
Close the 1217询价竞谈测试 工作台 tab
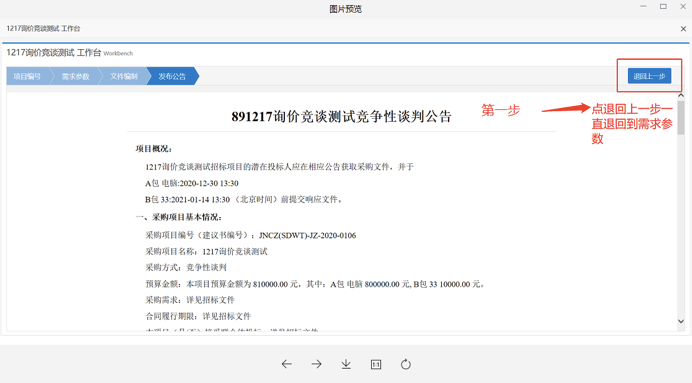click(x=683, y=29)
